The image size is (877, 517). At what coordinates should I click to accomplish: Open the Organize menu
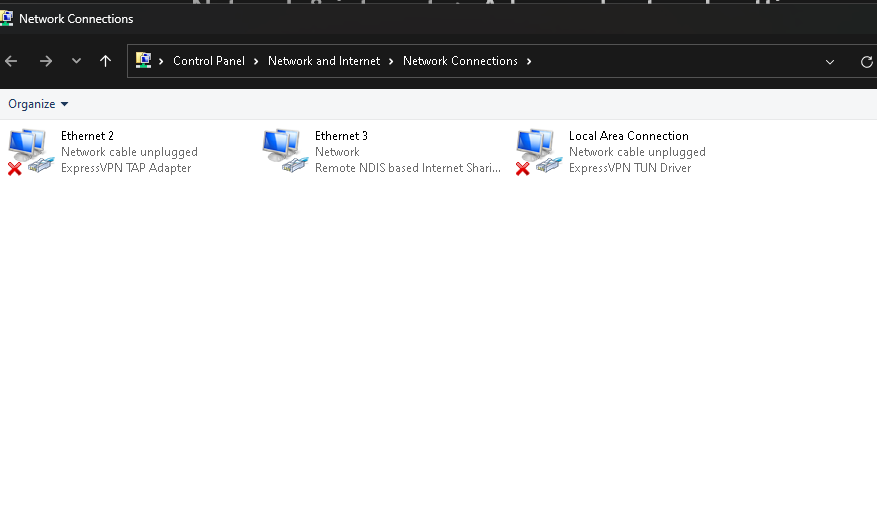(x=38, y=104)
